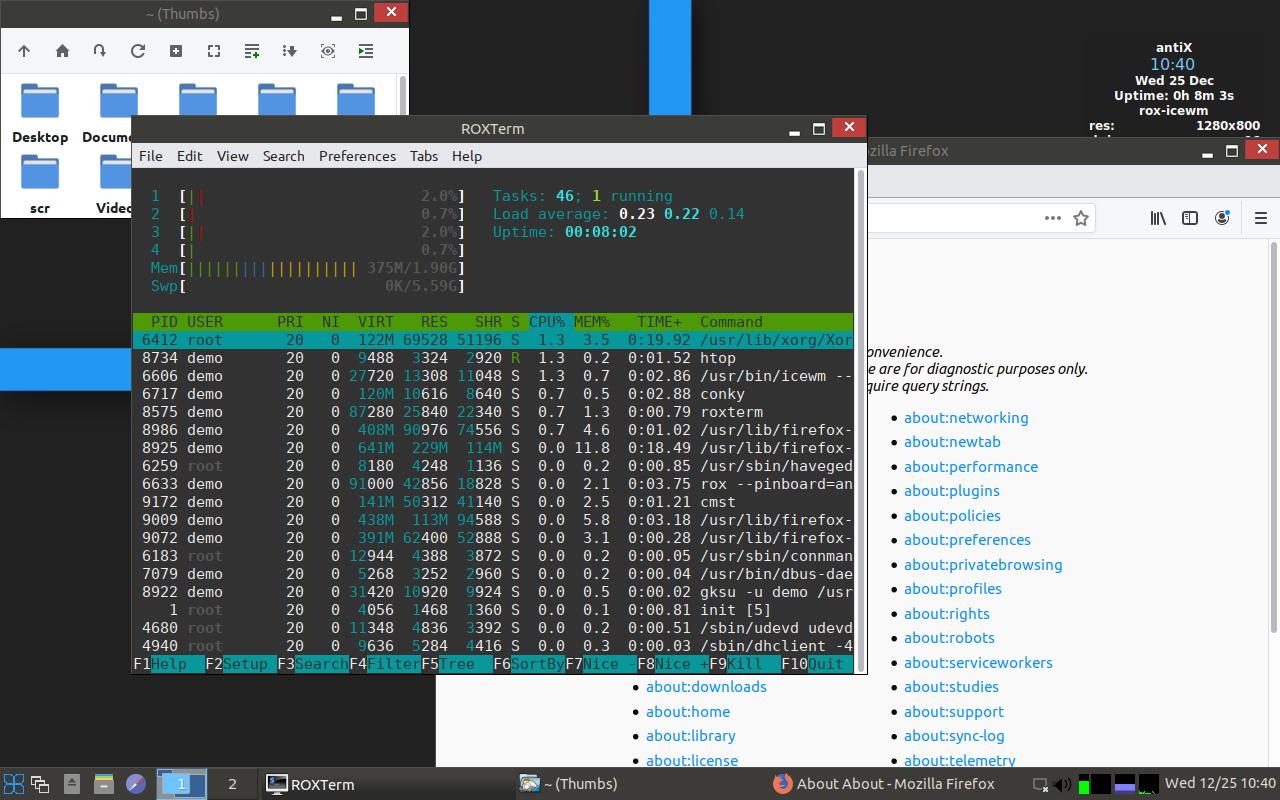Image resolution: width=1280 pixels, height=800 pixels.
Task: Open sort options via F6SortBy in htop
Action: tap(530, 663)
